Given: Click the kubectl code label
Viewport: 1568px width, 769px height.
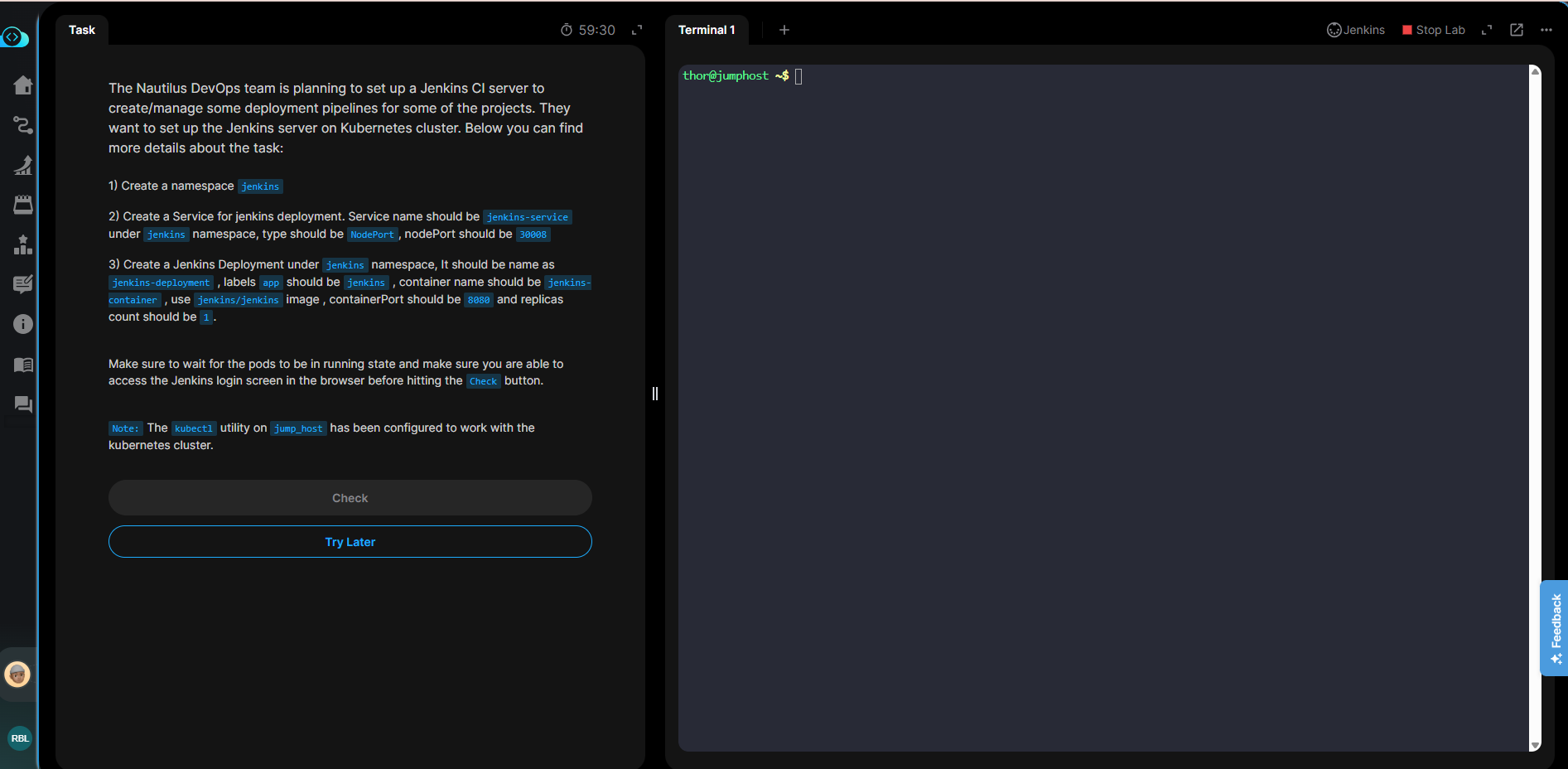Looking at the screenshot, I should pos(194,428).
